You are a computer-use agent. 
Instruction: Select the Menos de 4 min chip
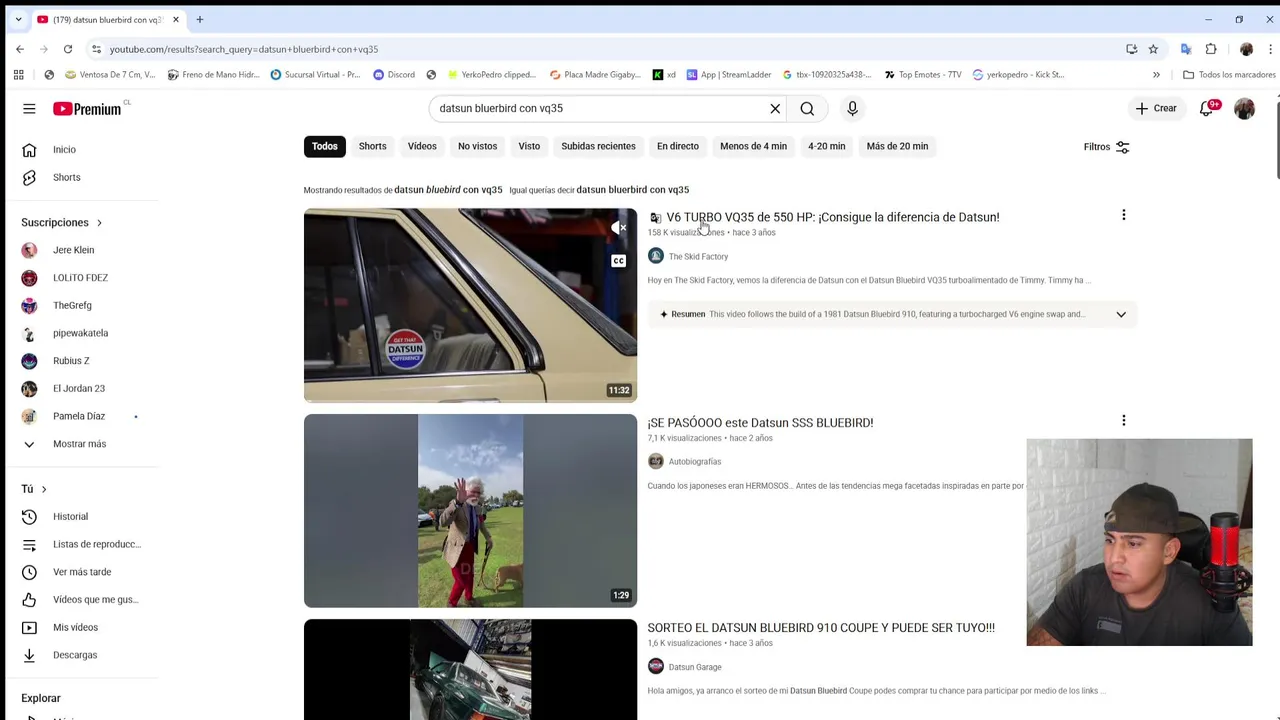753,146
